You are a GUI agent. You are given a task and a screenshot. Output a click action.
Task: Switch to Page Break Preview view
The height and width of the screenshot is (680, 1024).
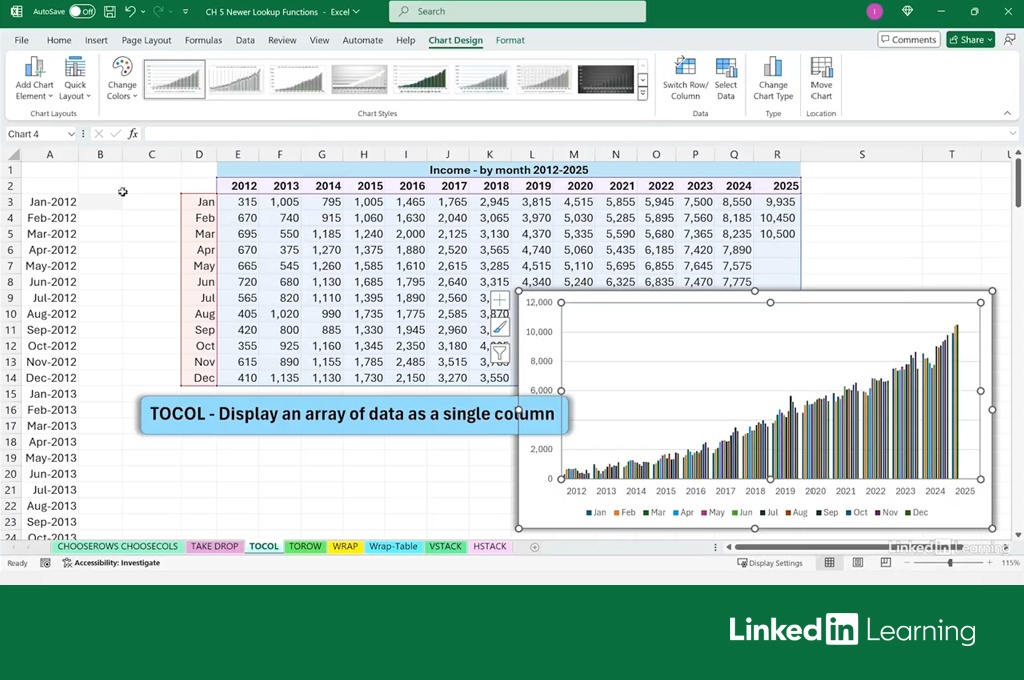click(x=886, y=563)
